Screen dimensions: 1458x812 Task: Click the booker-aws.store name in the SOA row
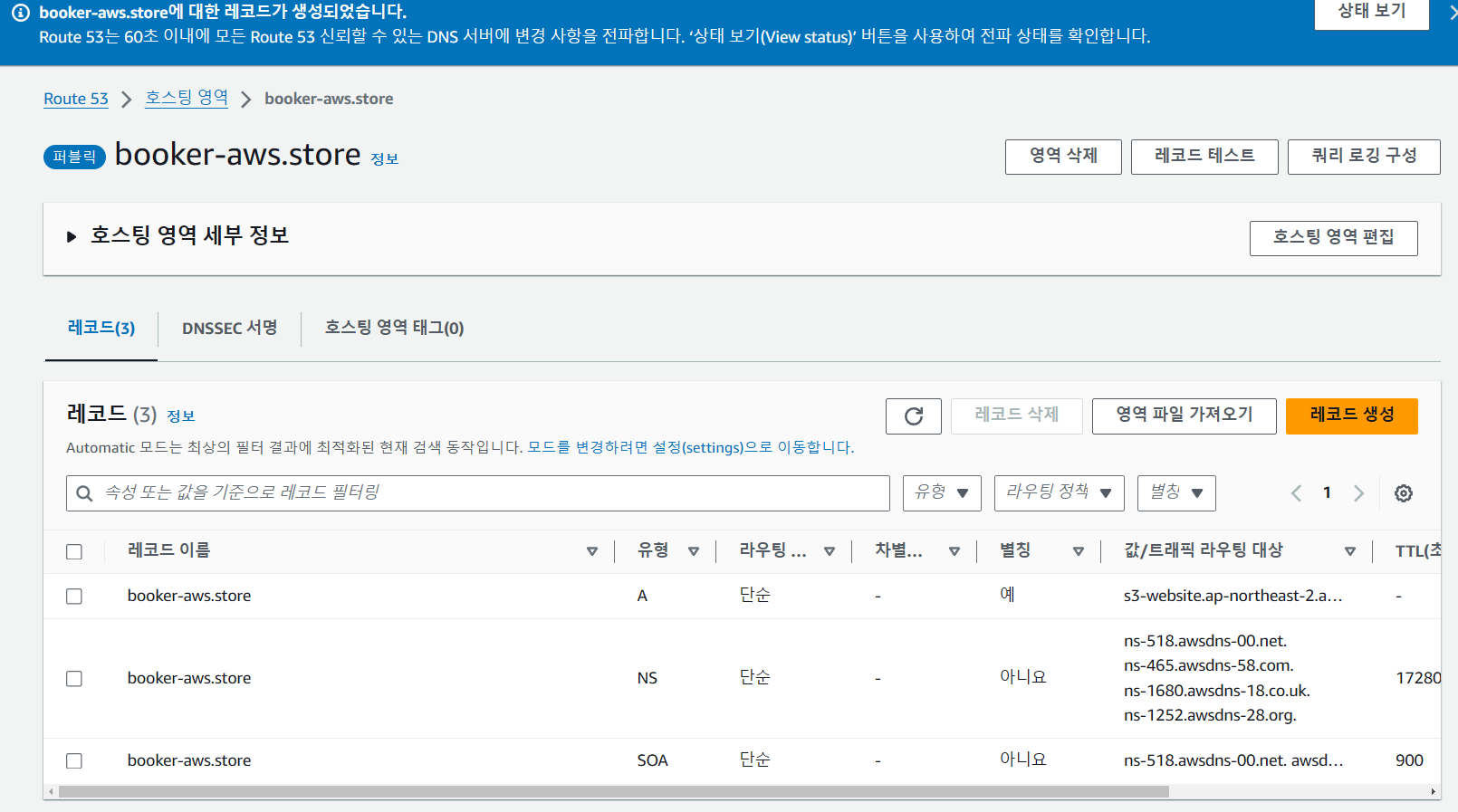pyautogui.click(x=189, y=760)
